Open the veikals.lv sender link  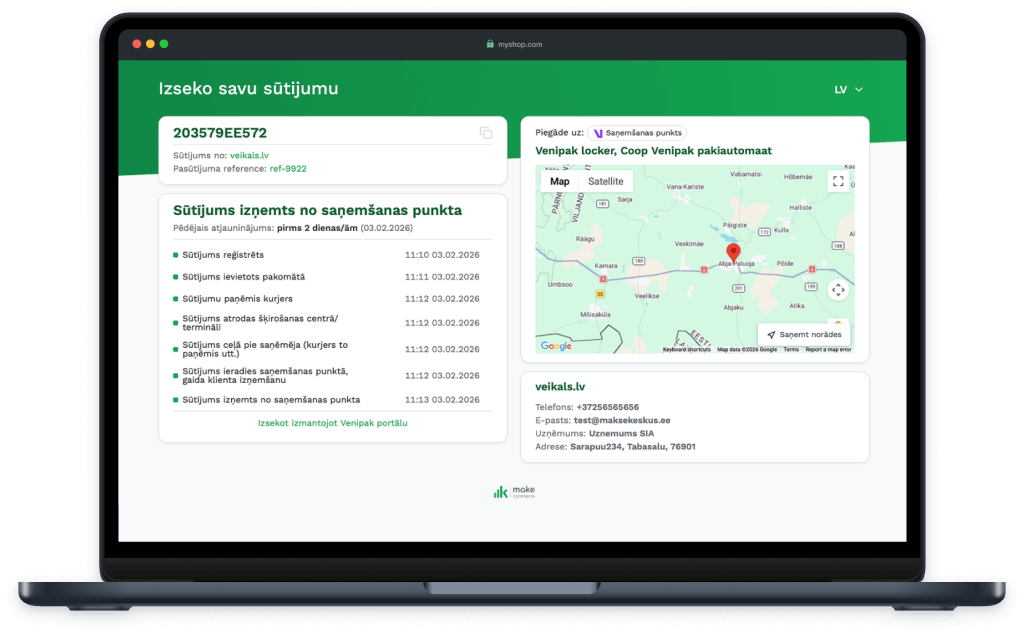point(249,155)
